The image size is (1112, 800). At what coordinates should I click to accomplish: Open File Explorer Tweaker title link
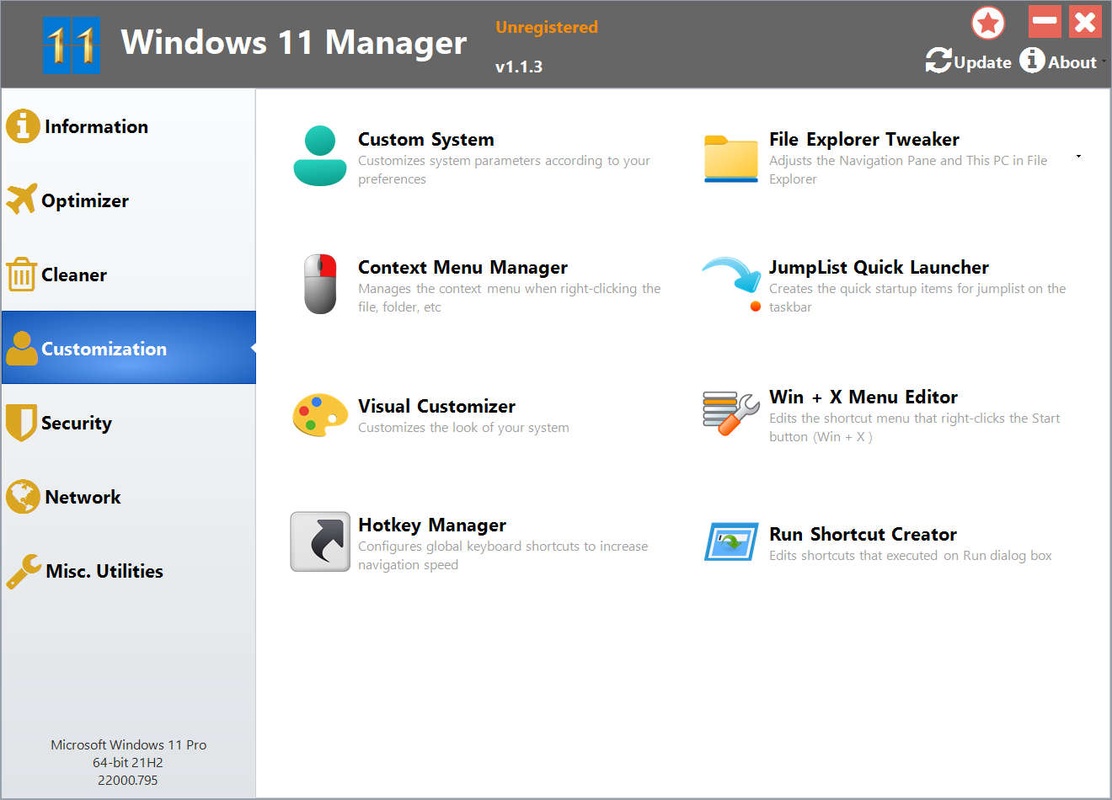pos(864,139)
